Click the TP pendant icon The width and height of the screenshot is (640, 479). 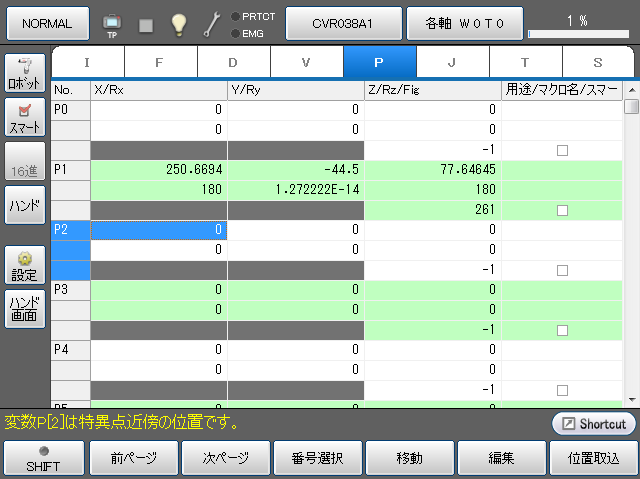point(111,22)
